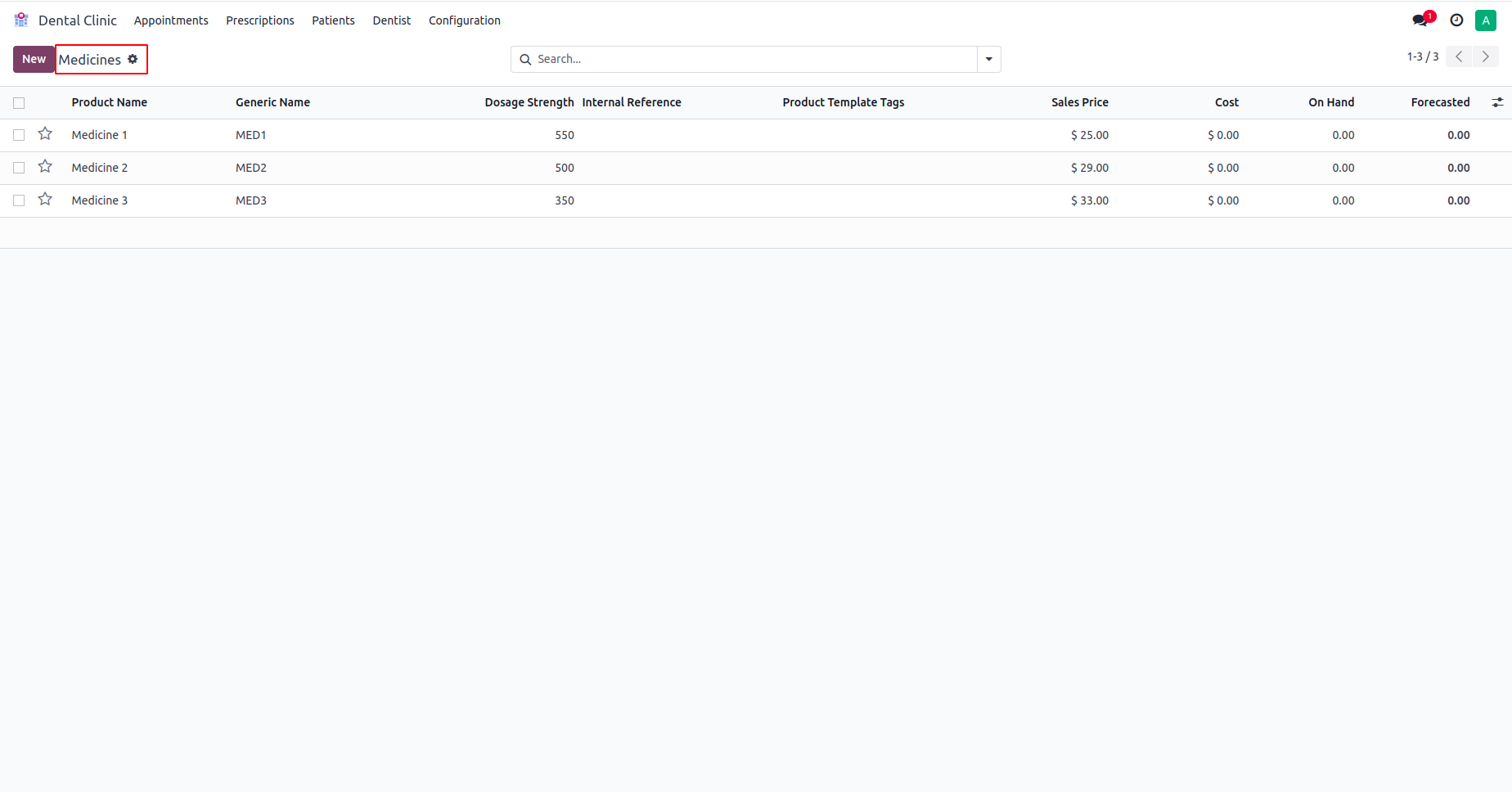Sort by Cost column header
This screenshot has height=792, width=1512.
1226,102
